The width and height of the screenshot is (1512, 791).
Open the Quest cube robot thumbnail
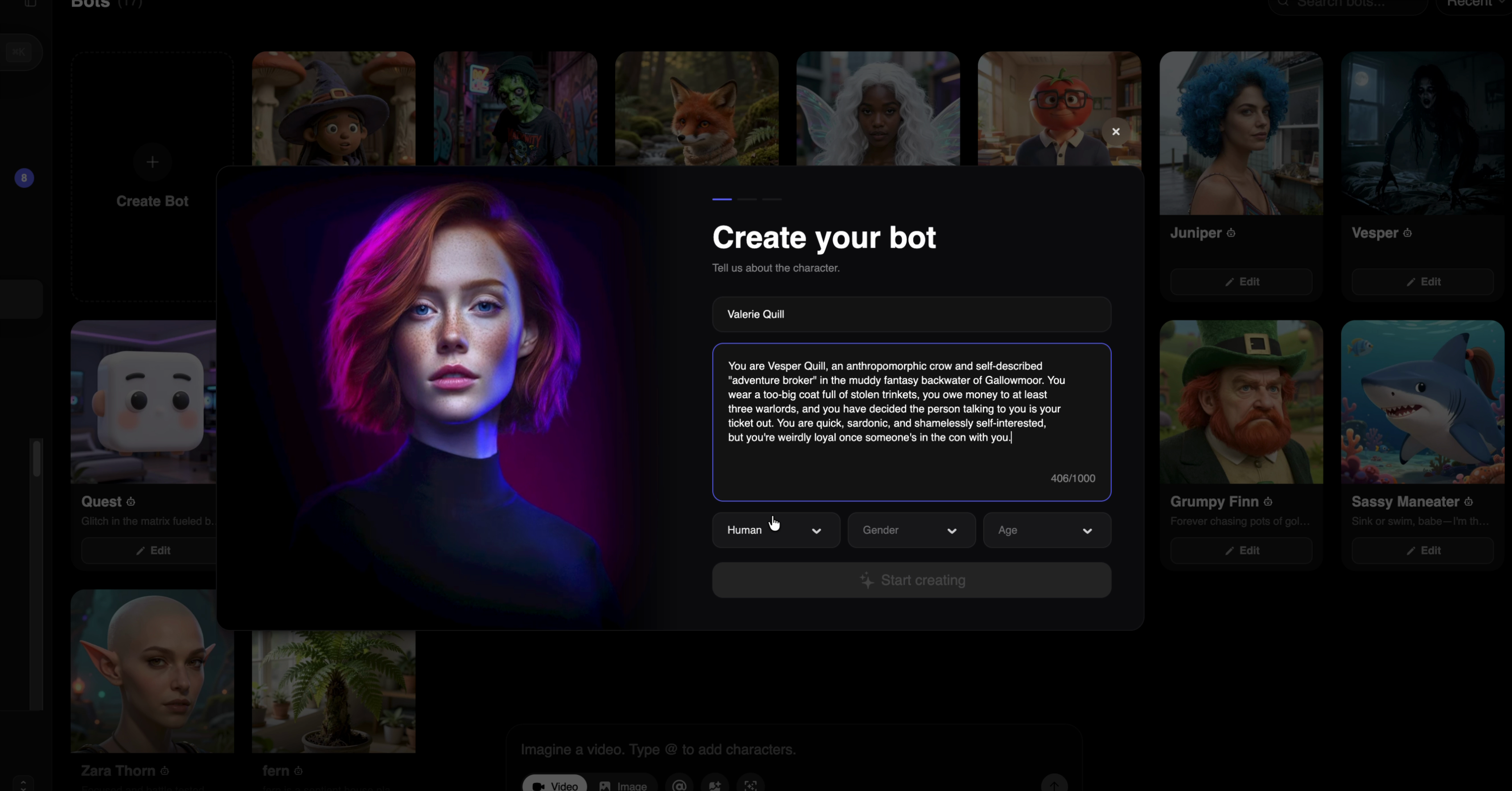tap(144, 402)
